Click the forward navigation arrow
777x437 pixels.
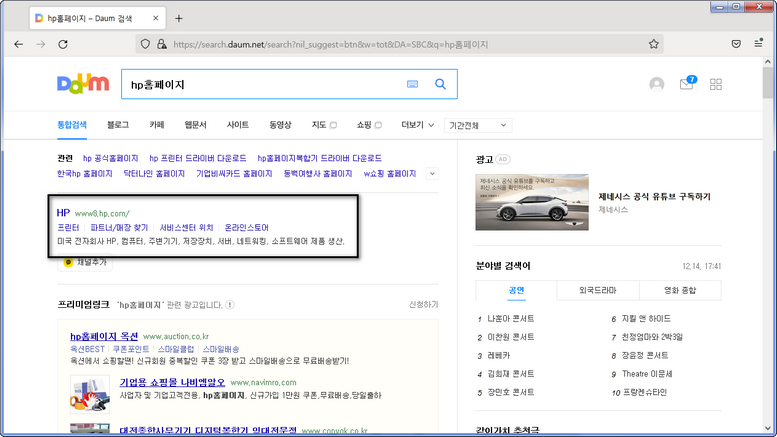pos(41,45)
